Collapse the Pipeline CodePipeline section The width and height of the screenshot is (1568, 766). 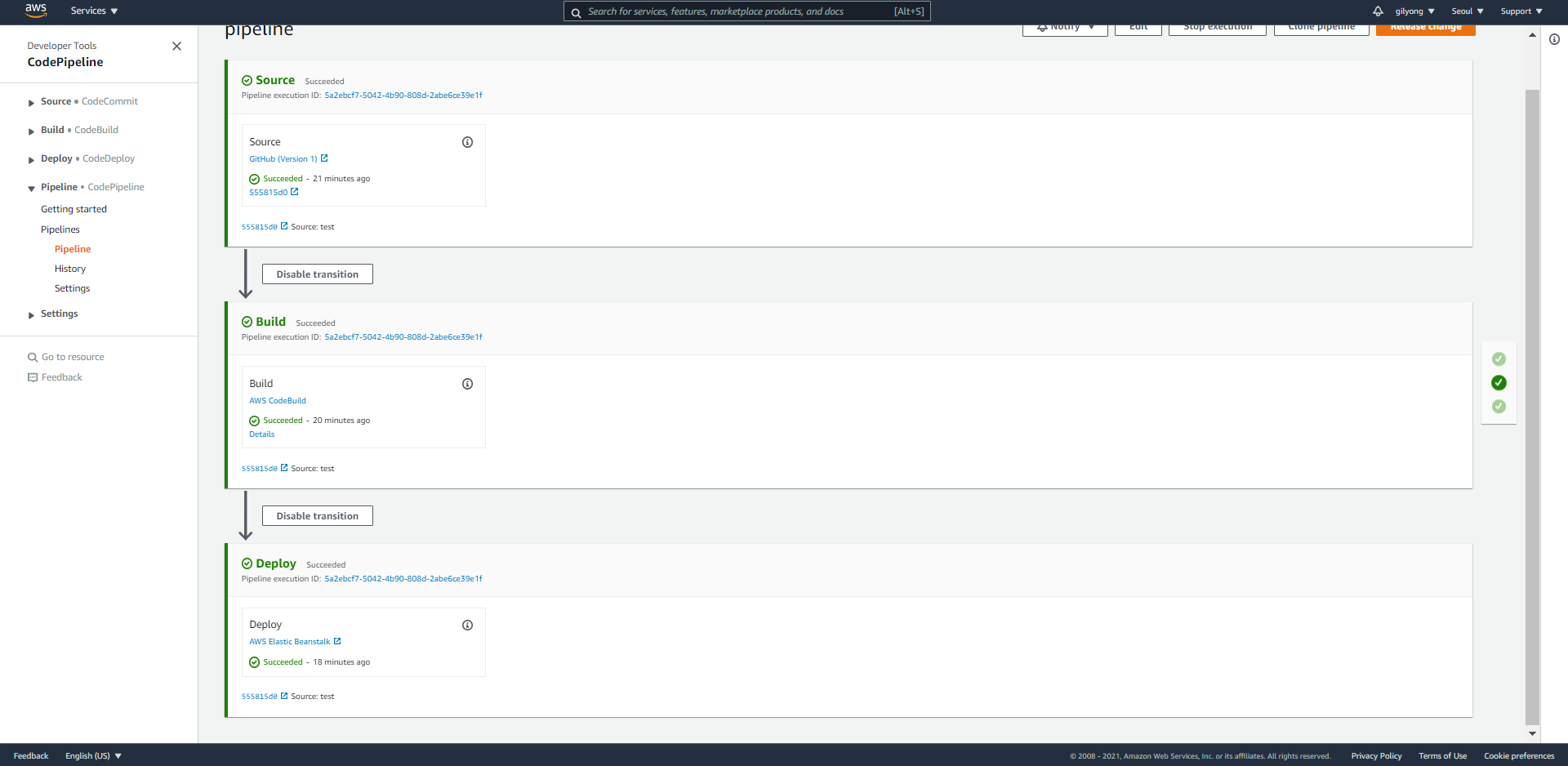[x=31, y=189]
